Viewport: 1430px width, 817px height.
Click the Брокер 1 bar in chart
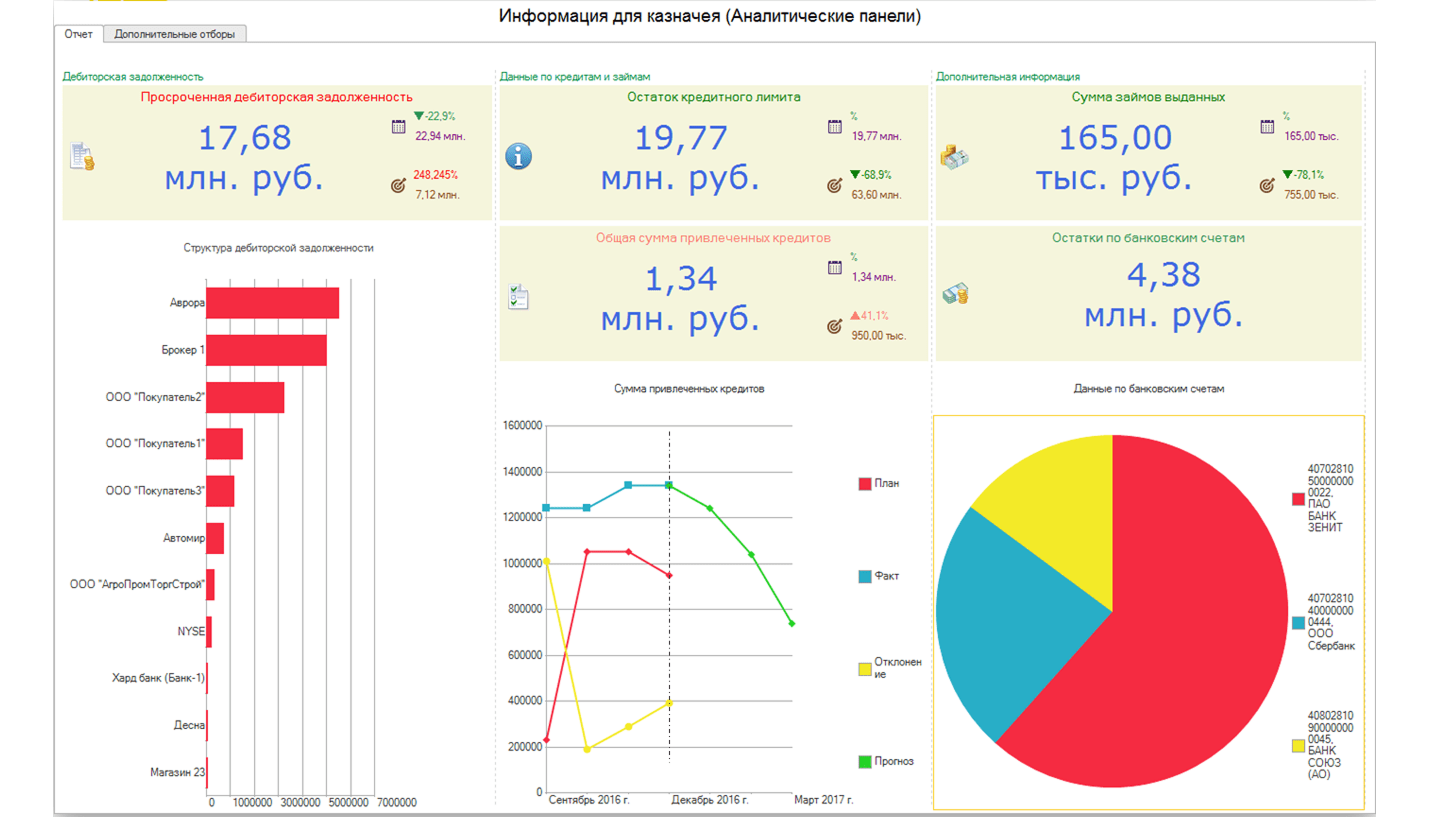[x=266, y=350]
